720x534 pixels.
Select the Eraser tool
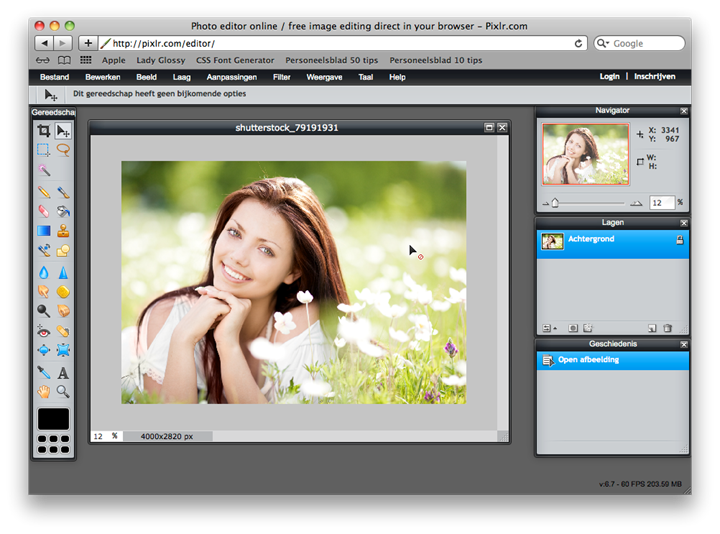click(x=43, y=211)
